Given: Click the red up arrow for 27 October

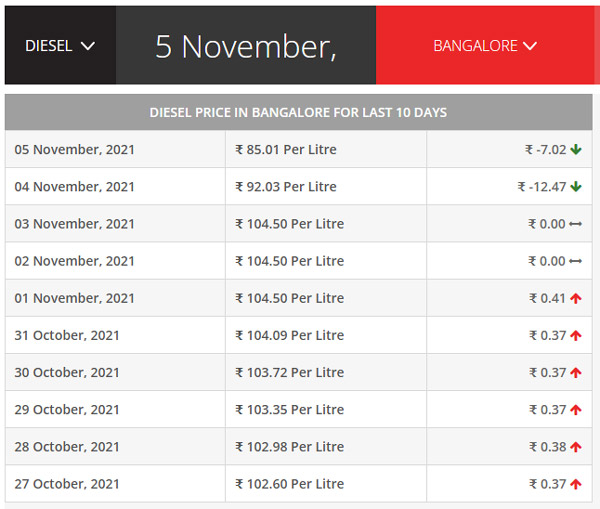Looking at the screenshot, I should click(576, 484).
